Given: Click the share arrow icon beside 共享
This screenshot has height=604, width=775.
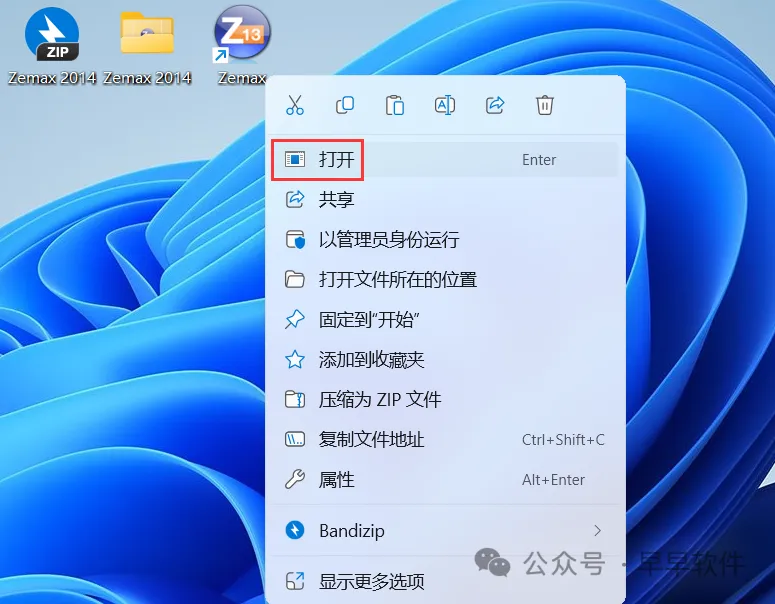Looking at the screenshot, I should [x=295, y=199].
